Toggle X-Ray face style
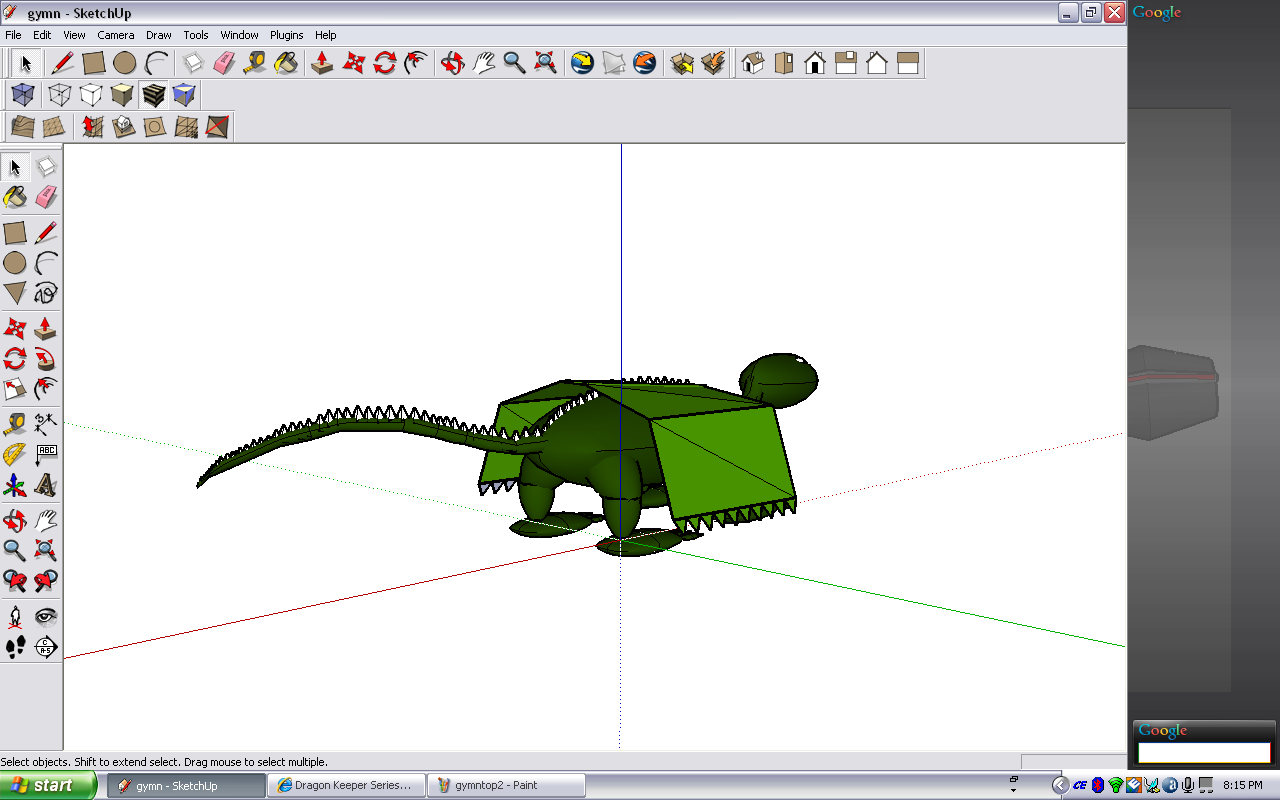The width and height of the screenshot is (1280, 800). (x=23, y=95)
